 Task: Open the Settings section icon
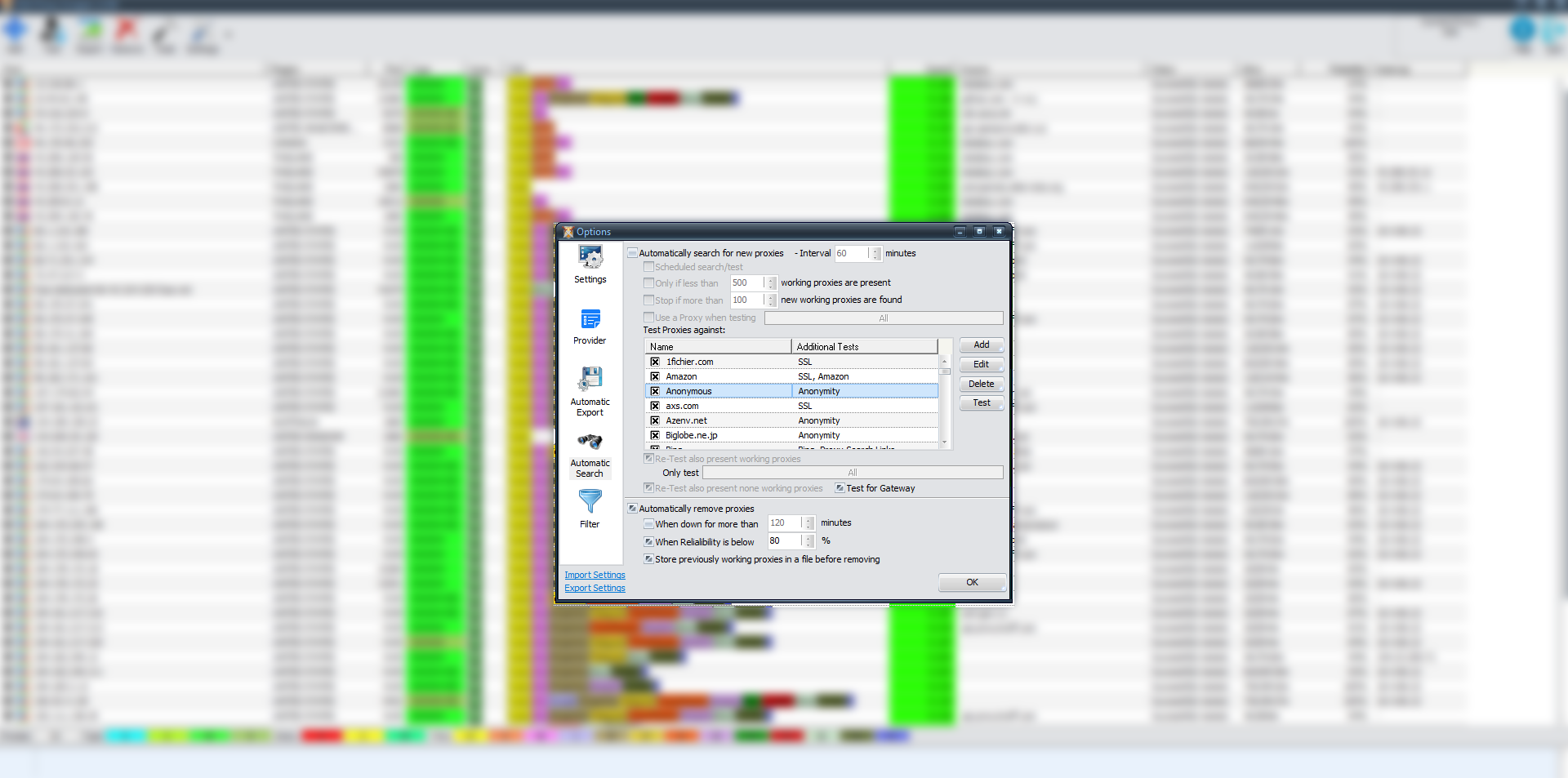pos(590,258)
